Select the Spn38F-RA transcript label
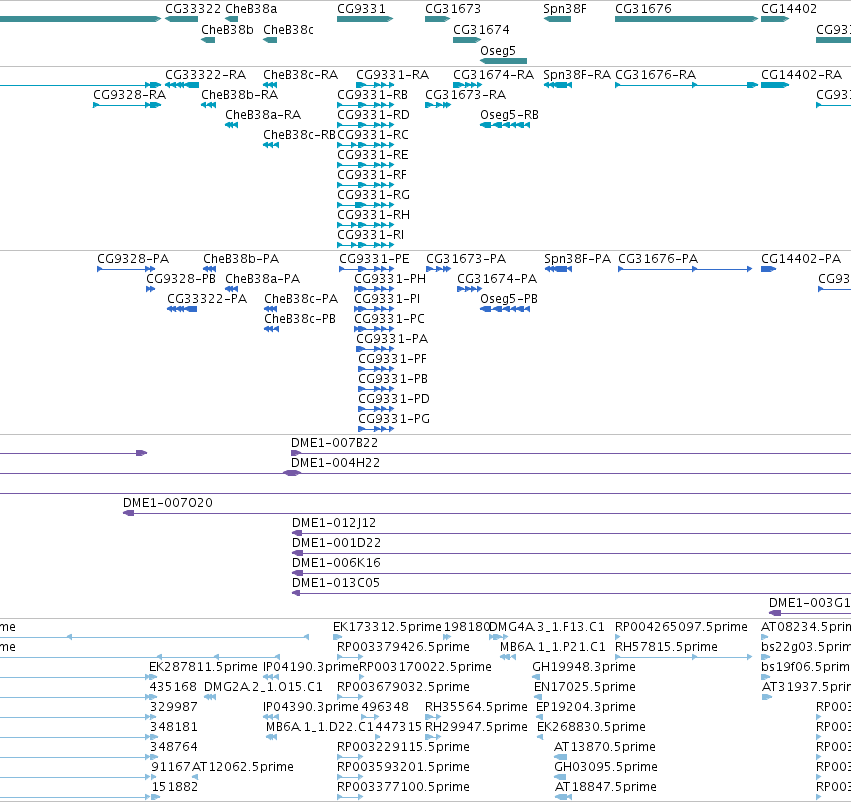The image size is (851, 802). [577, 75]
